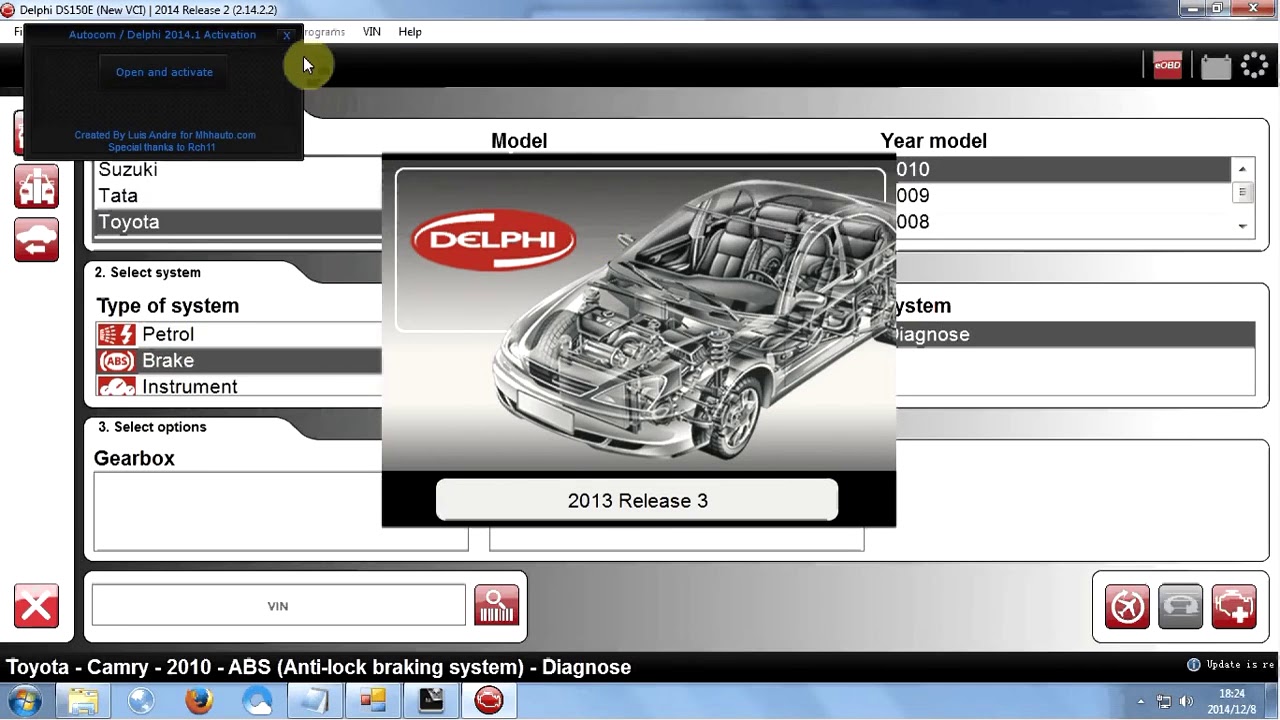Click the crossed-out wrench icon at bottom right
The width and height of the screenshot is (1280, 720).
coord(1127,606)
